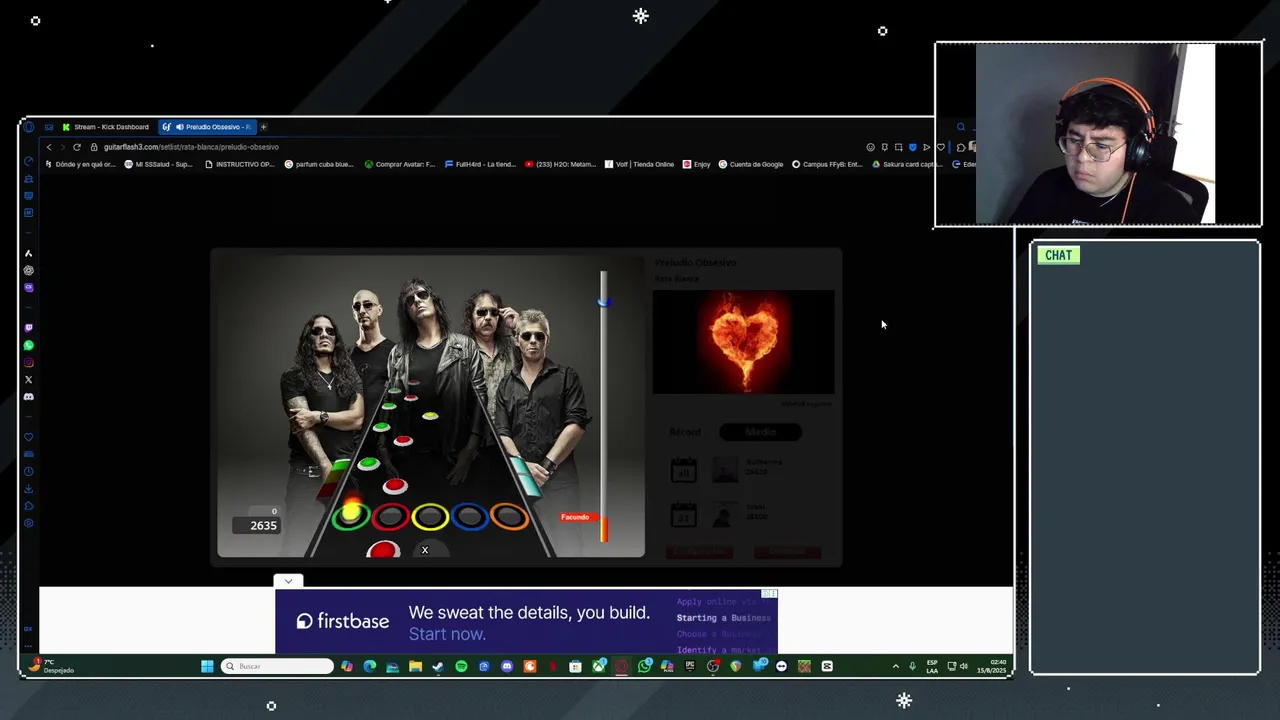
Task: Open sidebar bookmarks heart icon
Action: [x=28, y=437]
